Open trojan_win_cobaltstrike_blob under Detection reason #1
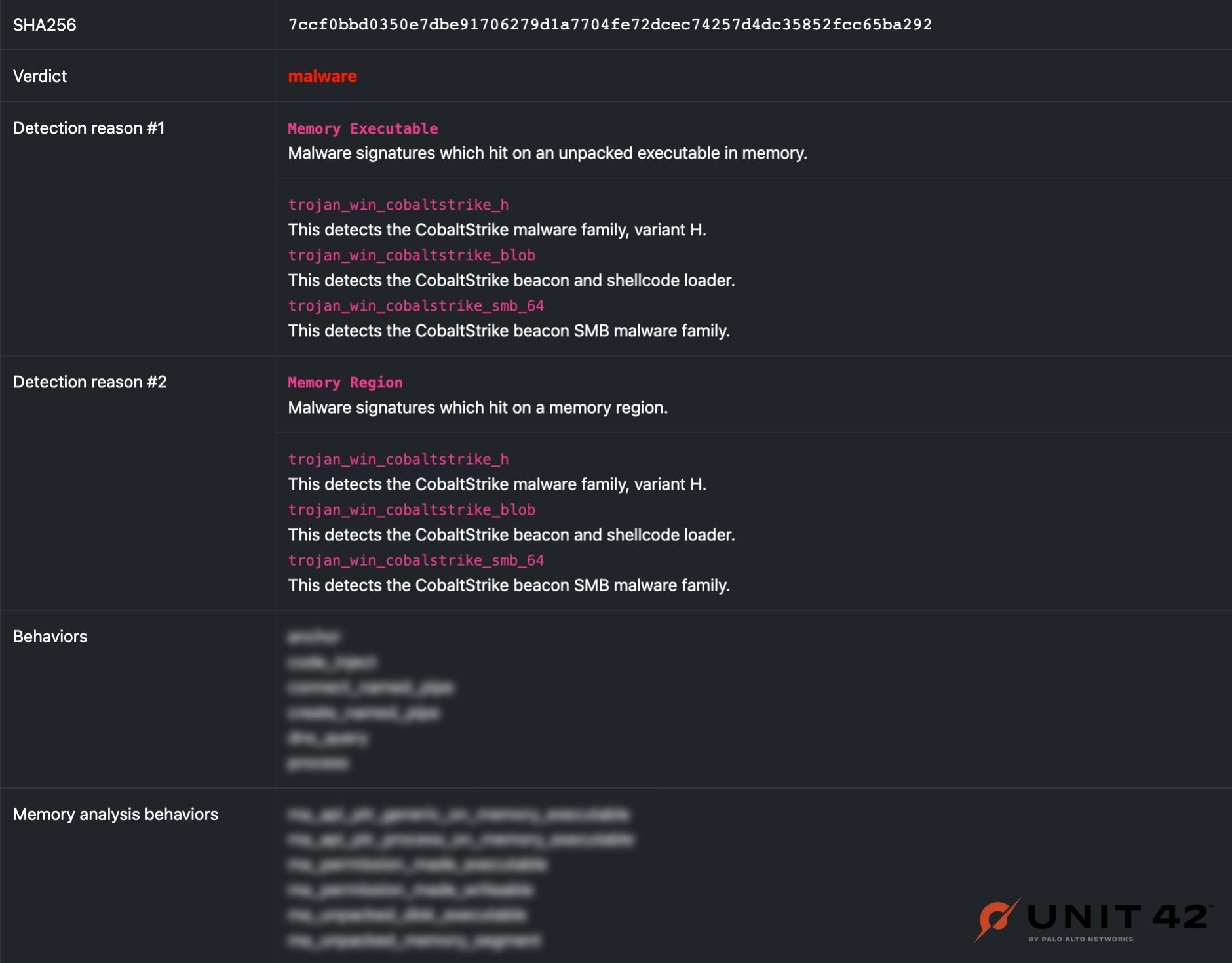The image size is (1232, 963). [412, 255]
